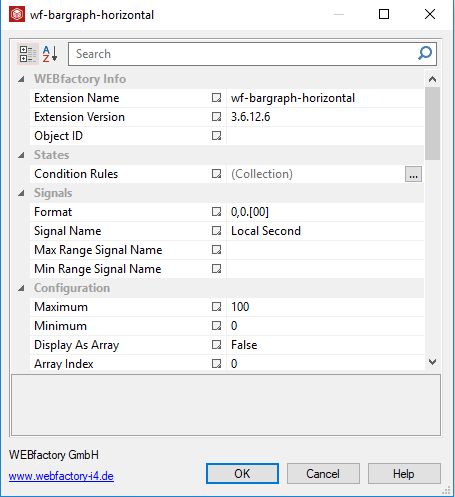Switch to categorized property view icon
Screen dimensions: 455x497
[x=28, y=54]
